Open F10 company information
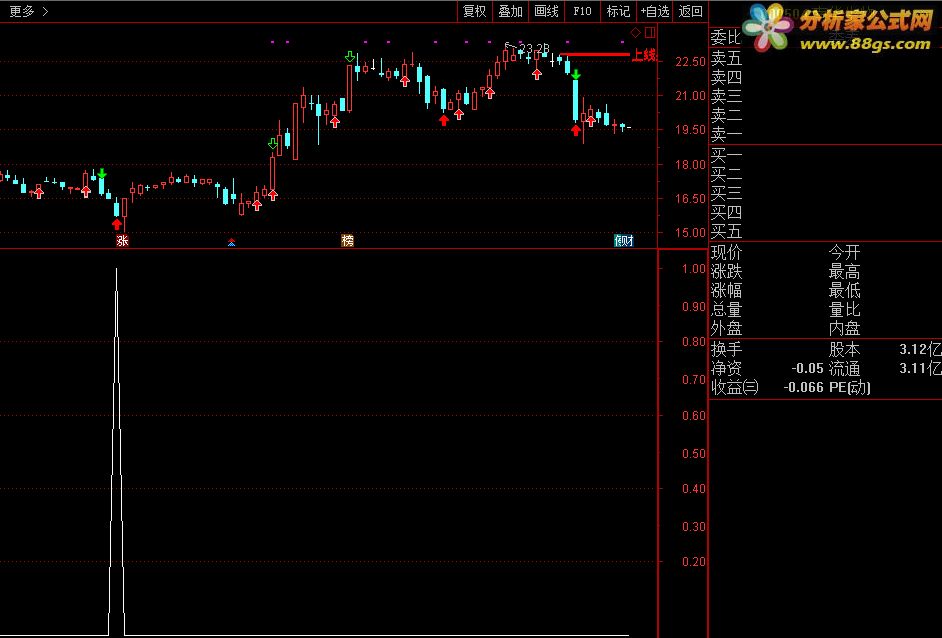This screenshot has height=638, width=942. 582,11
